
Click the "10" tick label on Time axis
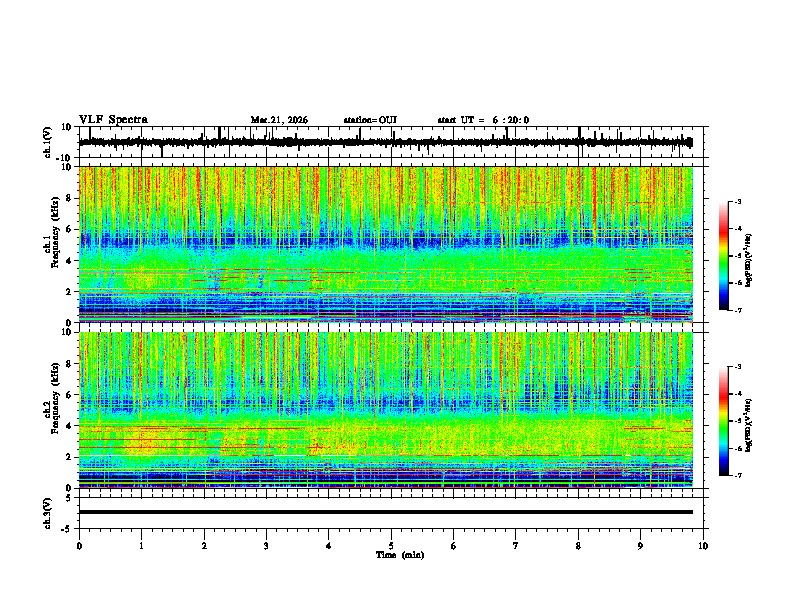[x=703, y=546]
